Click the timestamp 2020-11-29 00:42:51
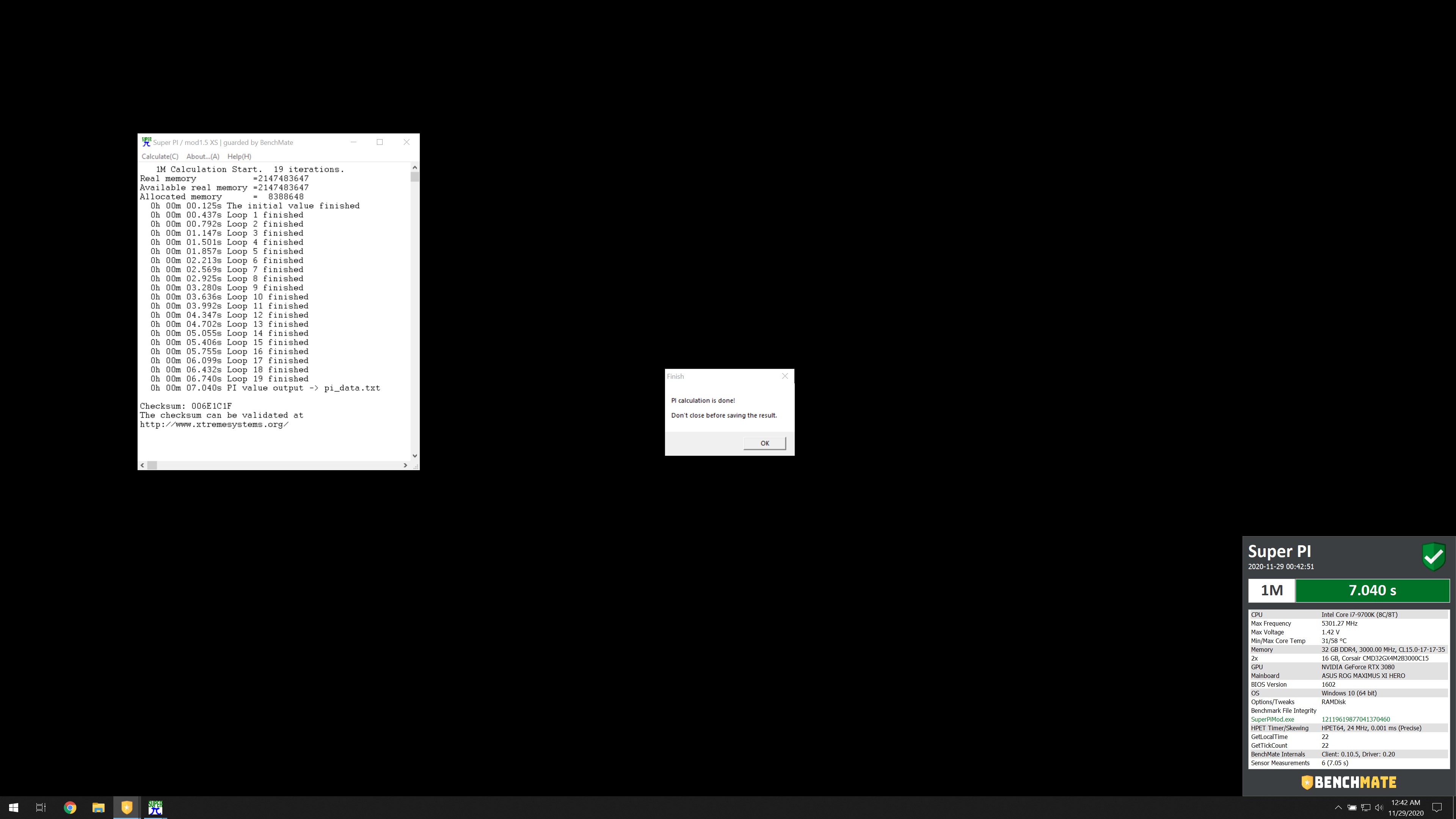The image size is (1456, 819). pyautogui.click(x=1281, y=567)
